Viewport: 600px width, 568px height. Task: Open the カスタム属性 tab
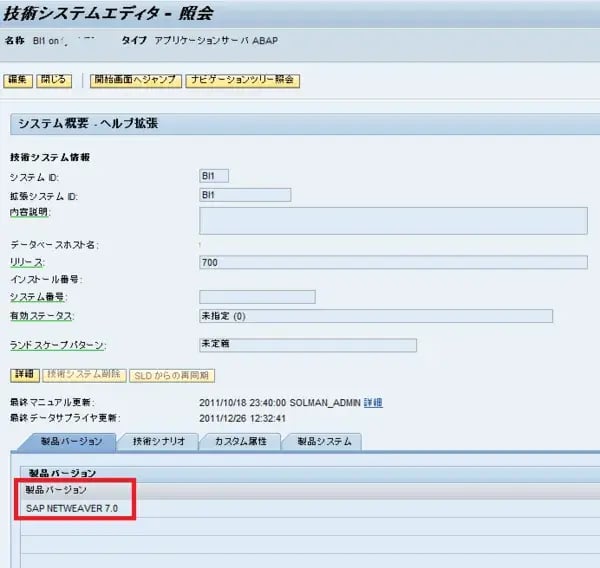[x=240, y=441]
